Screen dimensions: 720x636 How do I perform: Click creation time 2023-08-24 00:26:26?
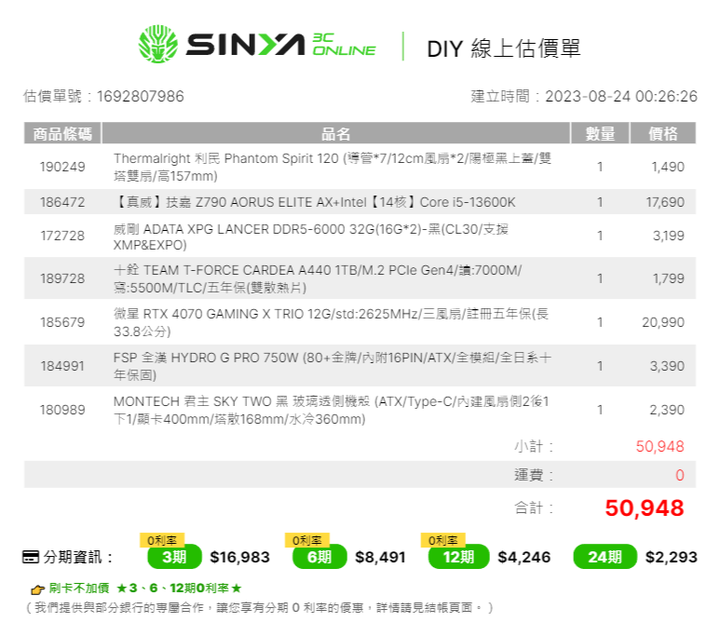coord(621,96)
